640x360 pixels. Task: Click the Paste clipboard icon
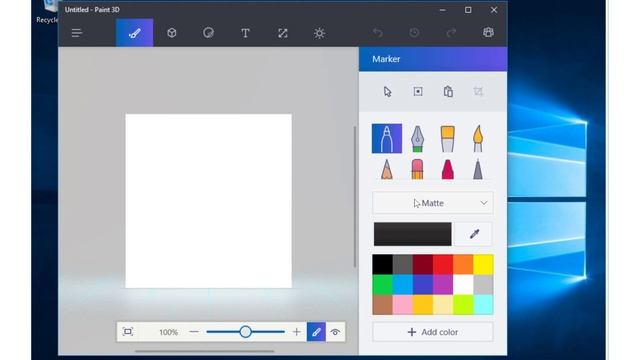pyautogui.click(x=448, y=91)
